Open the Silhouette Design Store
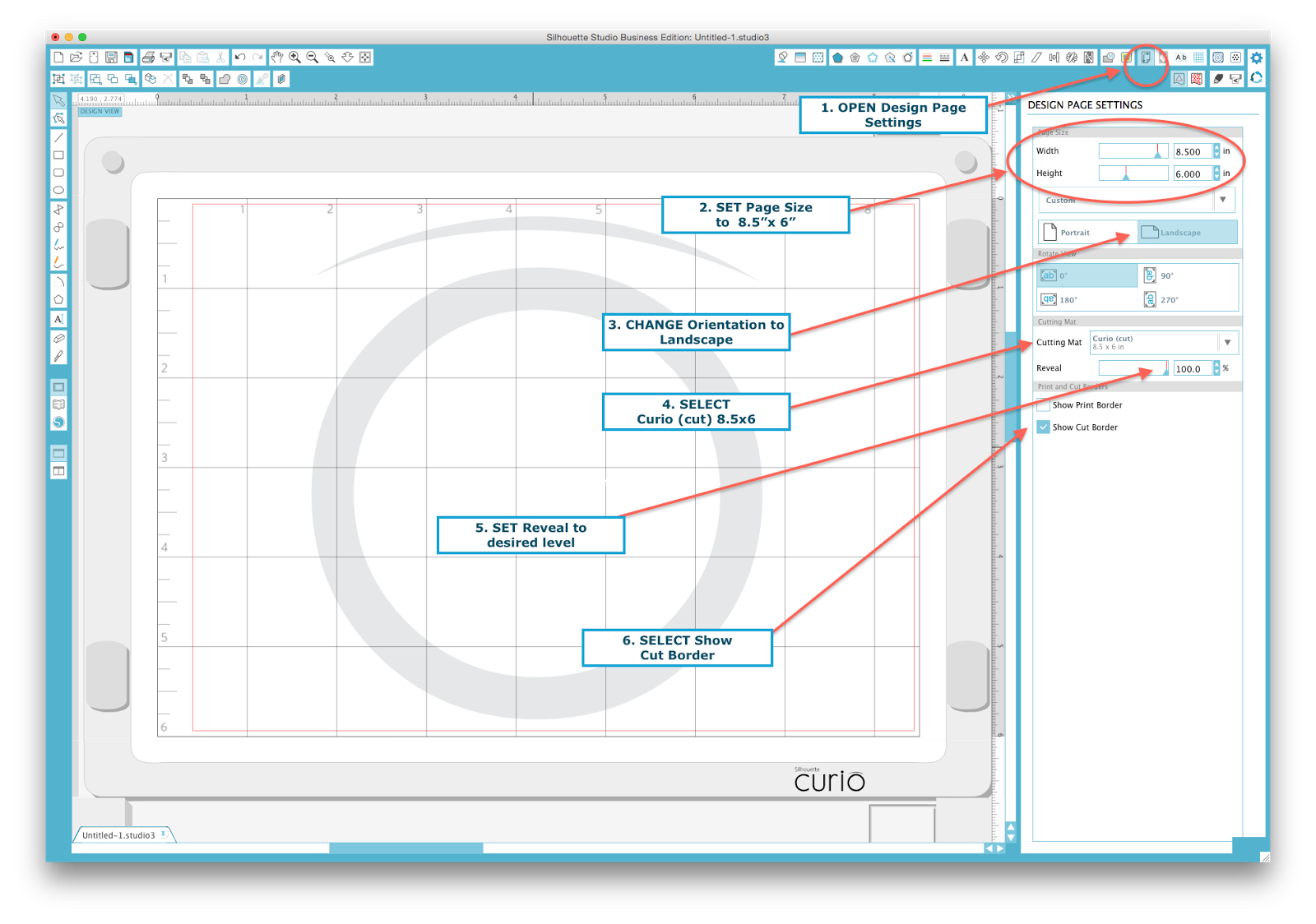Screen dimensions: 1316x924 [58, 423]
